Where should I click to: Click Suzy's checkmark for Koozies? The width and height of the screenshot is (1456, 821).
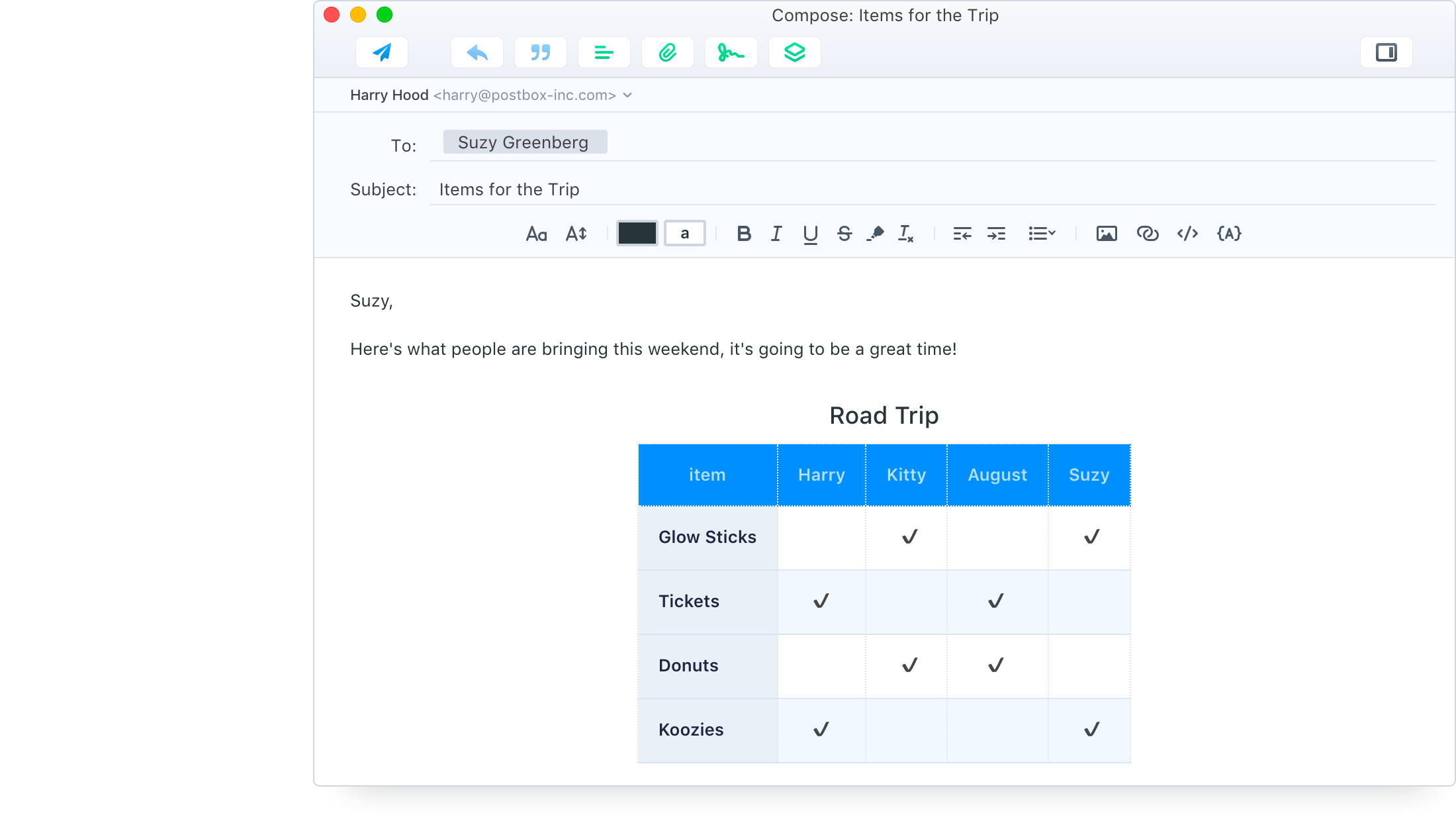pyautogui.click(x=1092, y=729)
